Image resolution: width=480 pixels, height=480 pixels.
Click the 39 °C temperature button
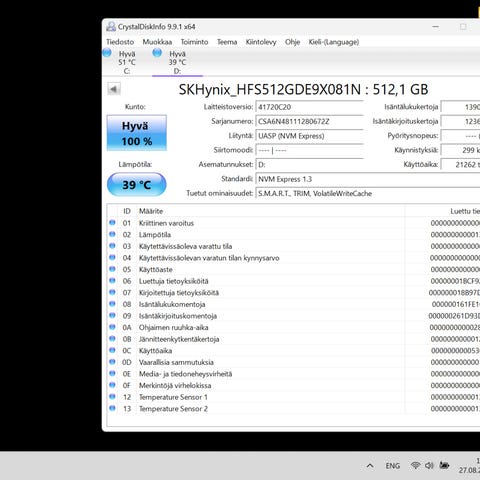137,185
